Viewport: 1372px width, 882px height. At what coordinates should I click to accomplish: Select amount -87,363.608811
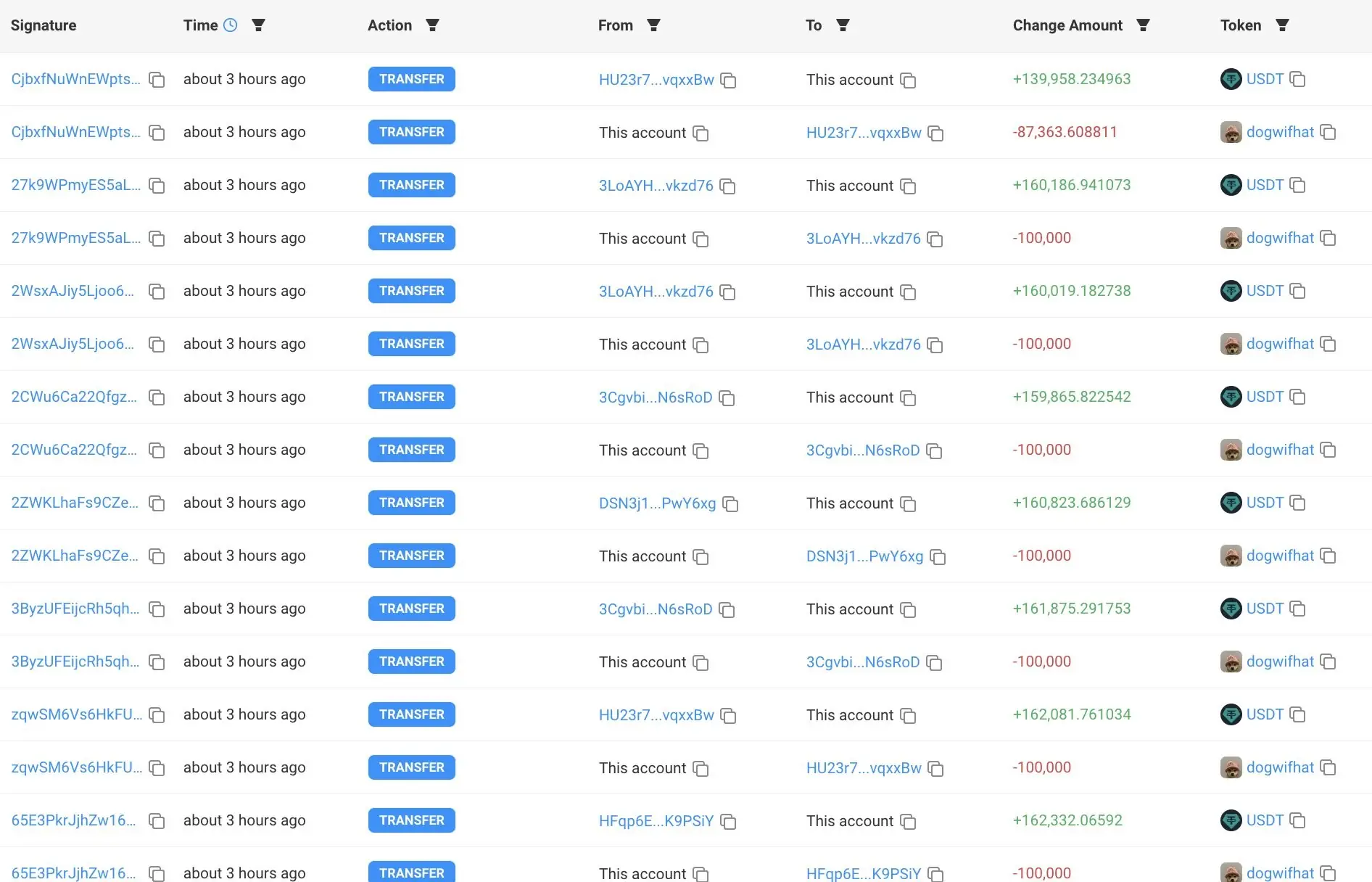coord(1065,132)
